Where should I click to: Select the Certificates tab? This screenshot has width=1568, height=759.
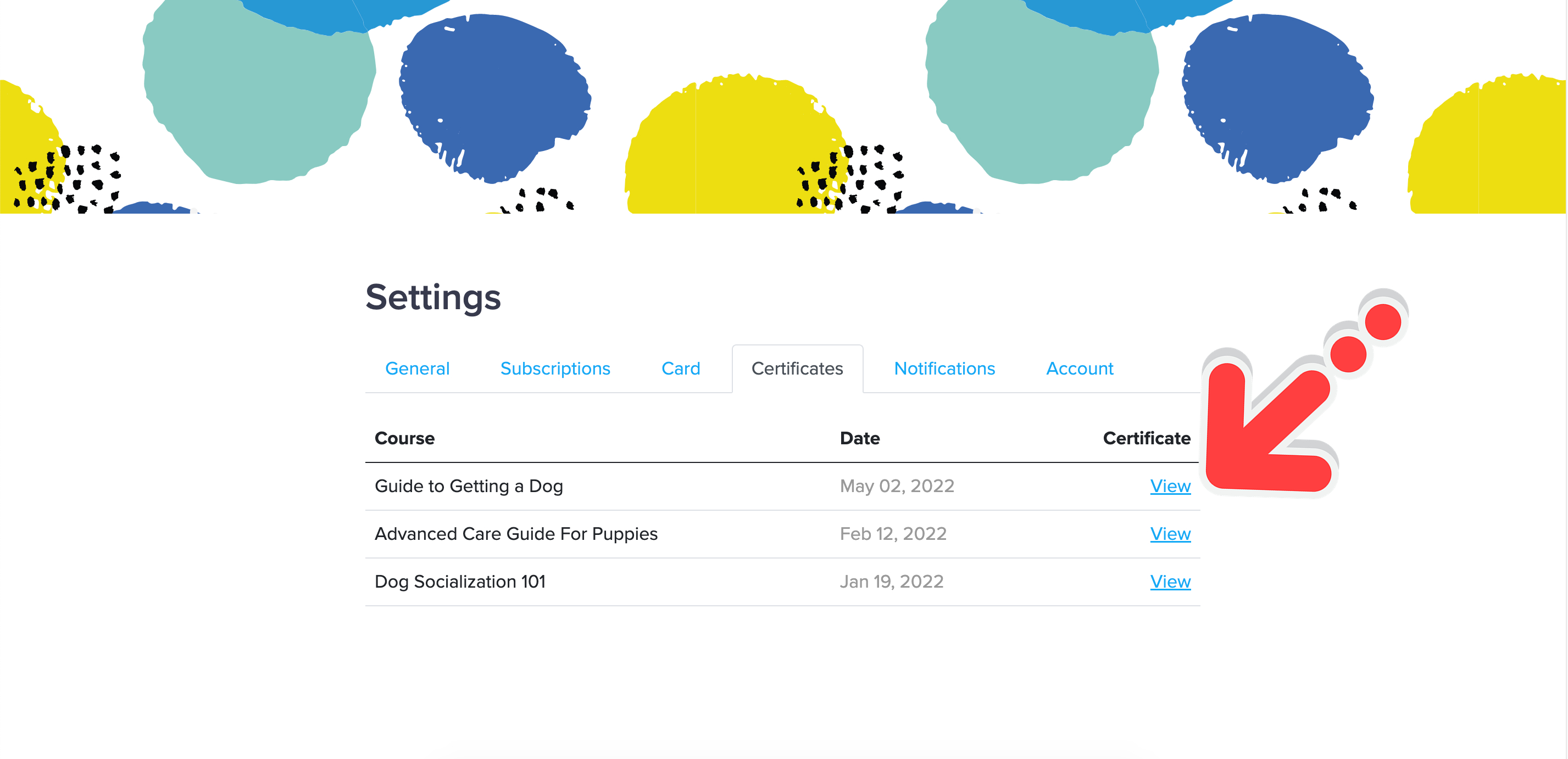[797, 368]
